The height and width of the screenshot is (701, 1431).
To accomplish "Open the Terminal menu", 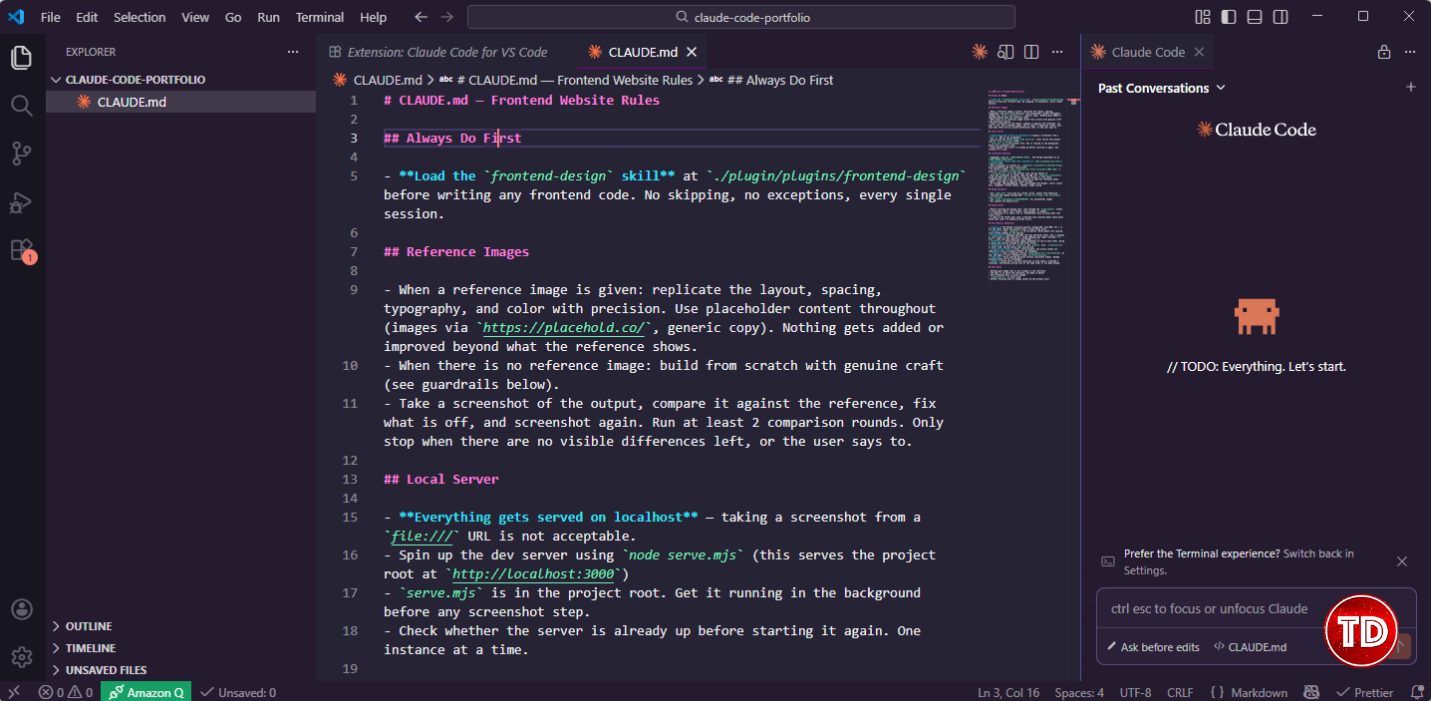I will [x=319, y=17].
